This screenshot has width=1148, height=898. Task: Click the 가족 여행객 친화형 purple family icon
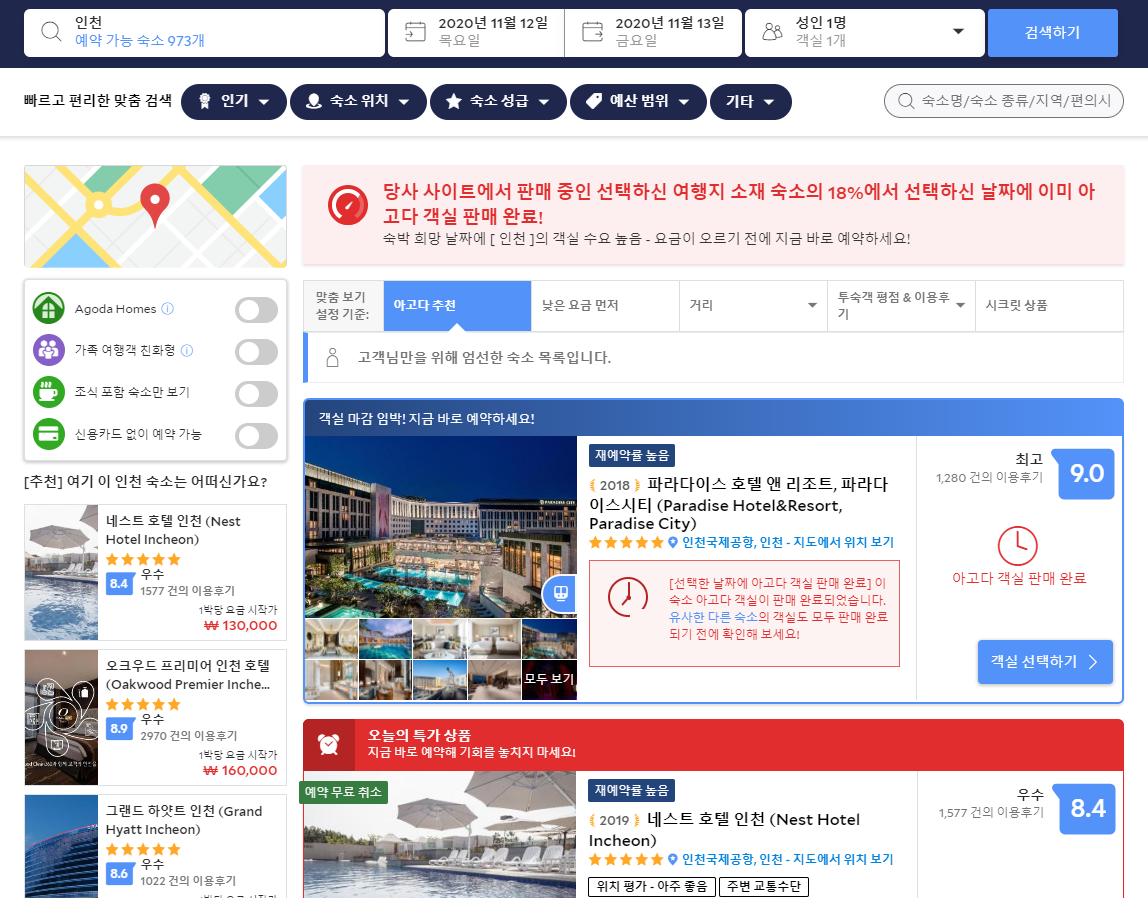pos(48,350)
